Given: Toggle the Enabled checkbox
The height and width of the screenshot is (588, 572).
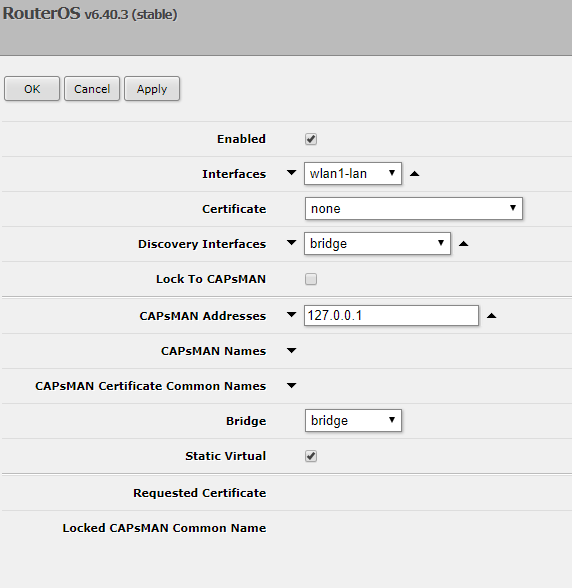Looking at the screenshot, I should [311, 139].
